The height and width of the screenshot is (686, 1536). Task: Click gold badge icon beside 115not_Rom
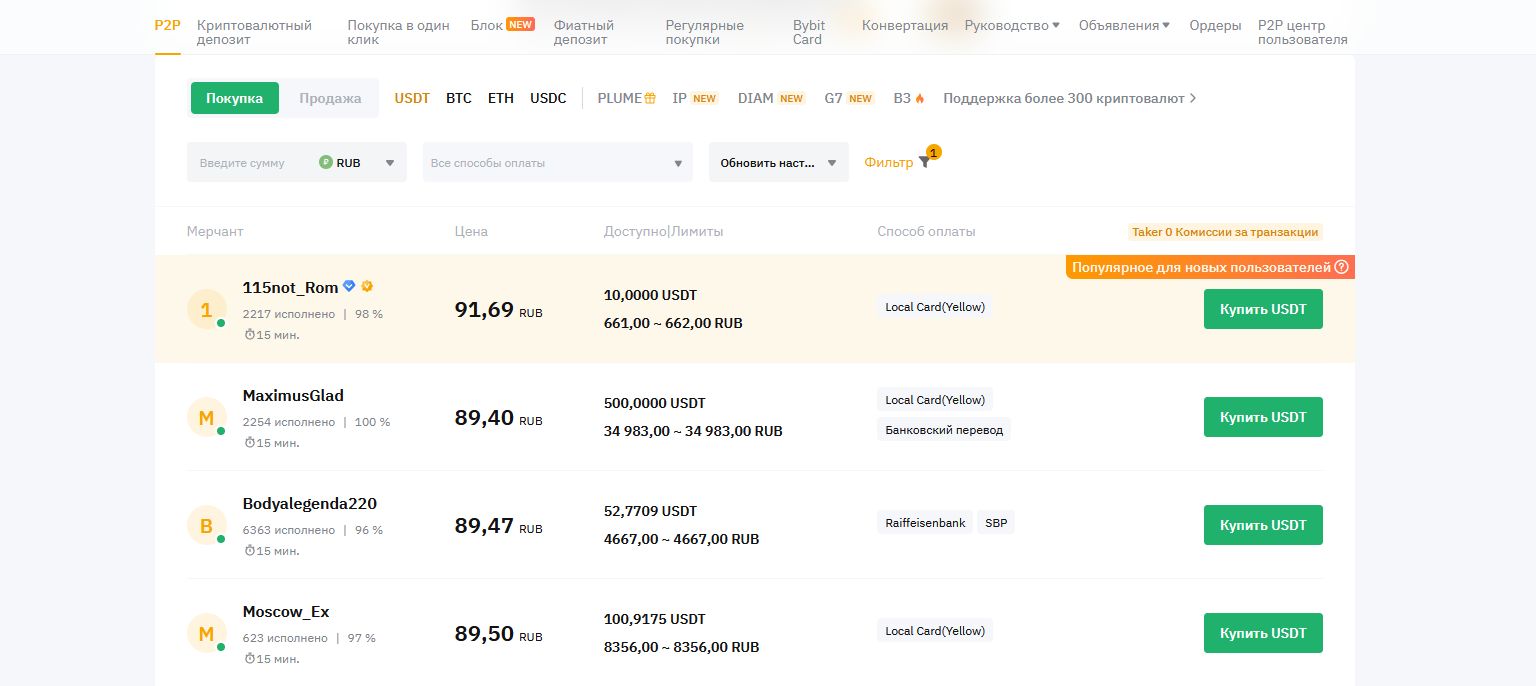coord(367,286)
